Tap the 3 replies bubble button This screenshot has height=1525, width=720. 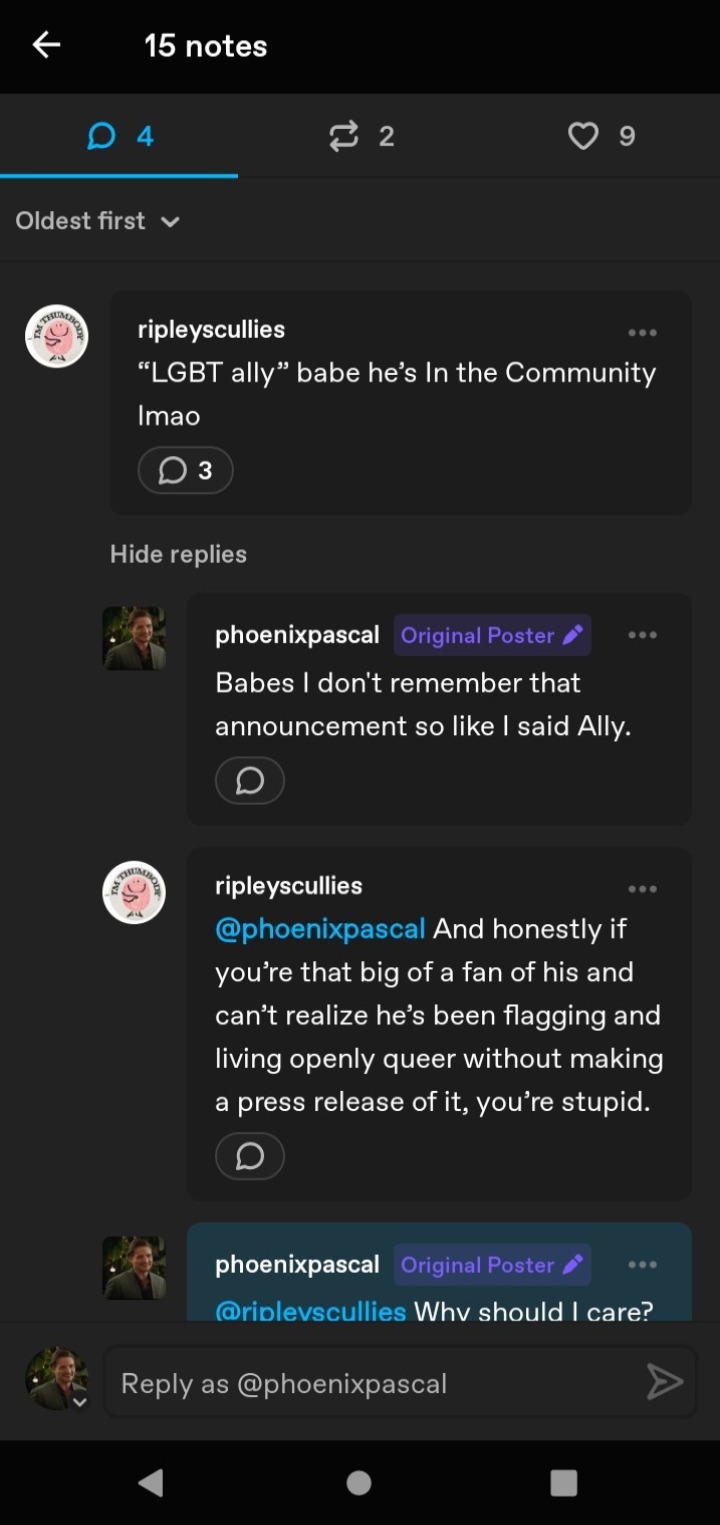click(186, 470)
